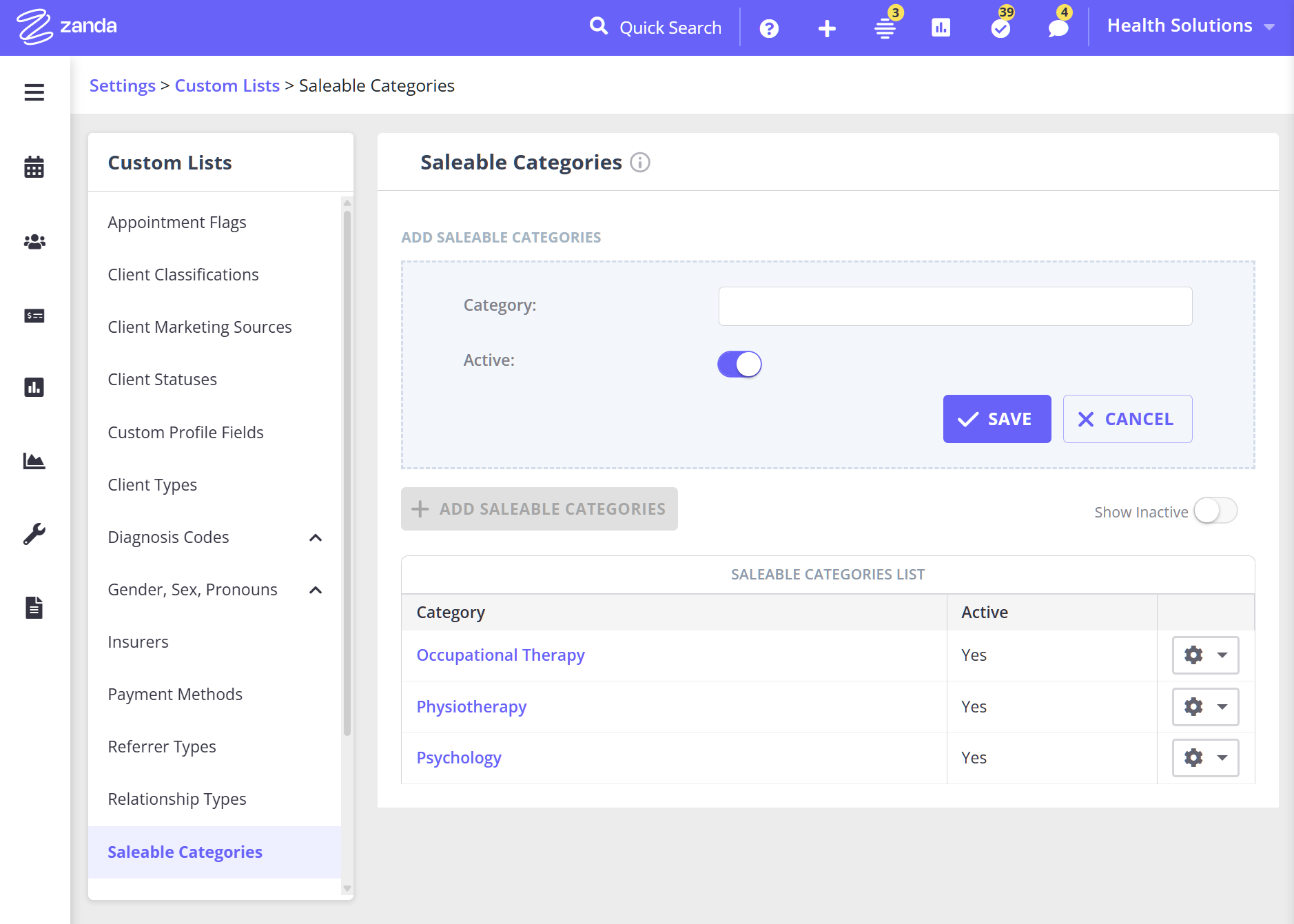Click the help question mark icon

(x=769, y=28)
